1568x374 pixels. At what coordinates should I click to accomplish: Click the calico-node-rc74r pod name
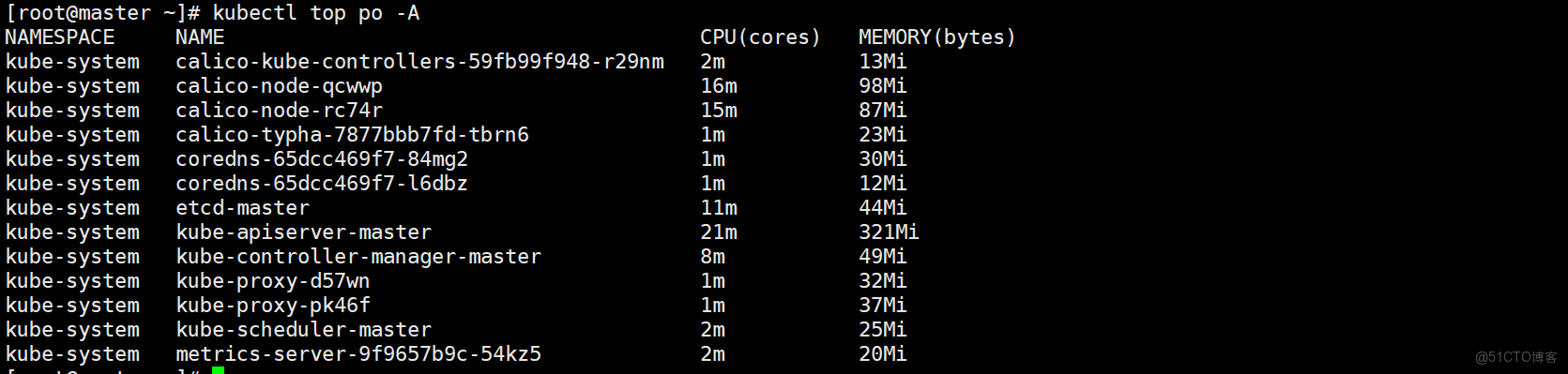(279, 111)
